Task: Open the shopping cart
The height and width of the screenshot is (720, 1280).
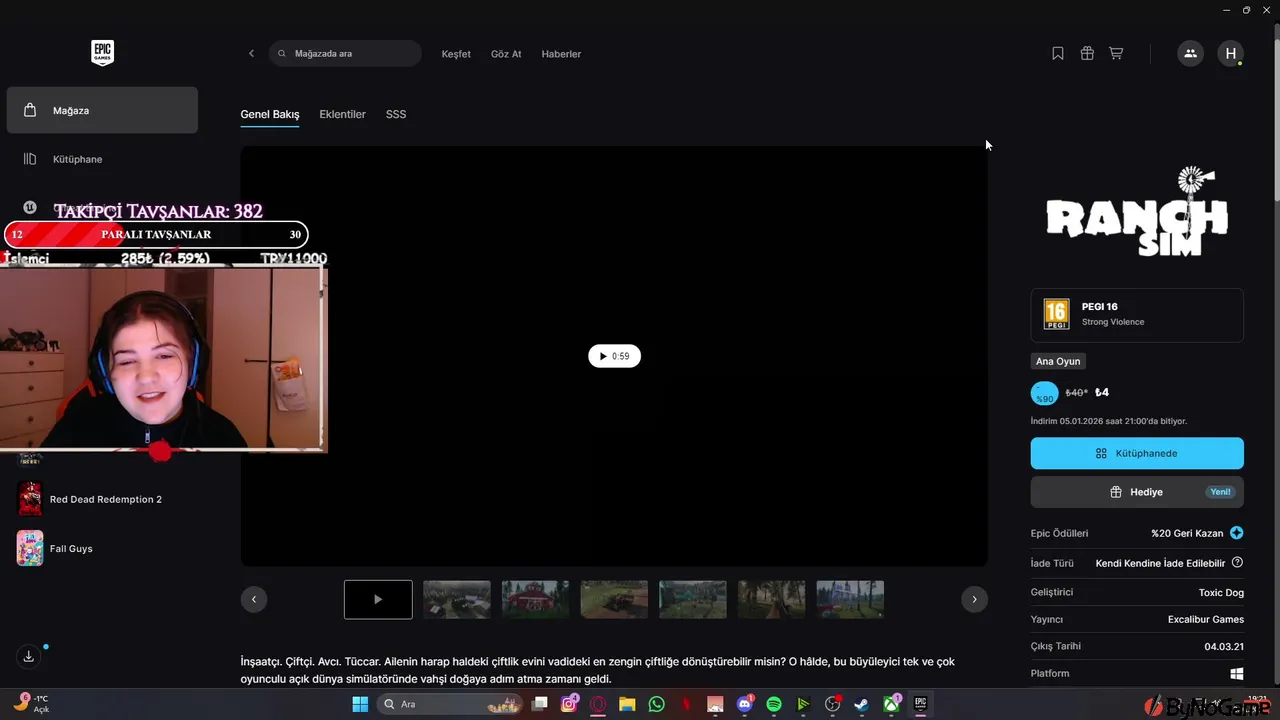Action: coord(1116,54)
